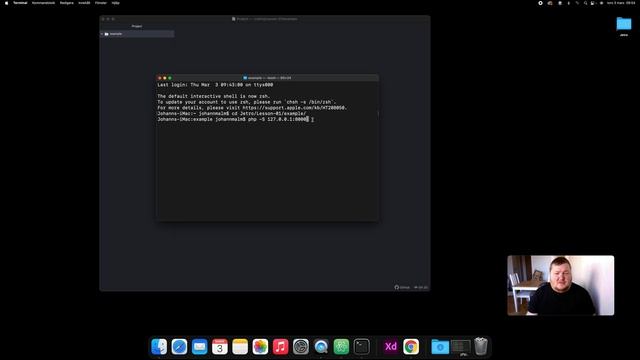Click the Project tab in the Atom window
Screen dimensions: 640x360
tap(137, 26)
